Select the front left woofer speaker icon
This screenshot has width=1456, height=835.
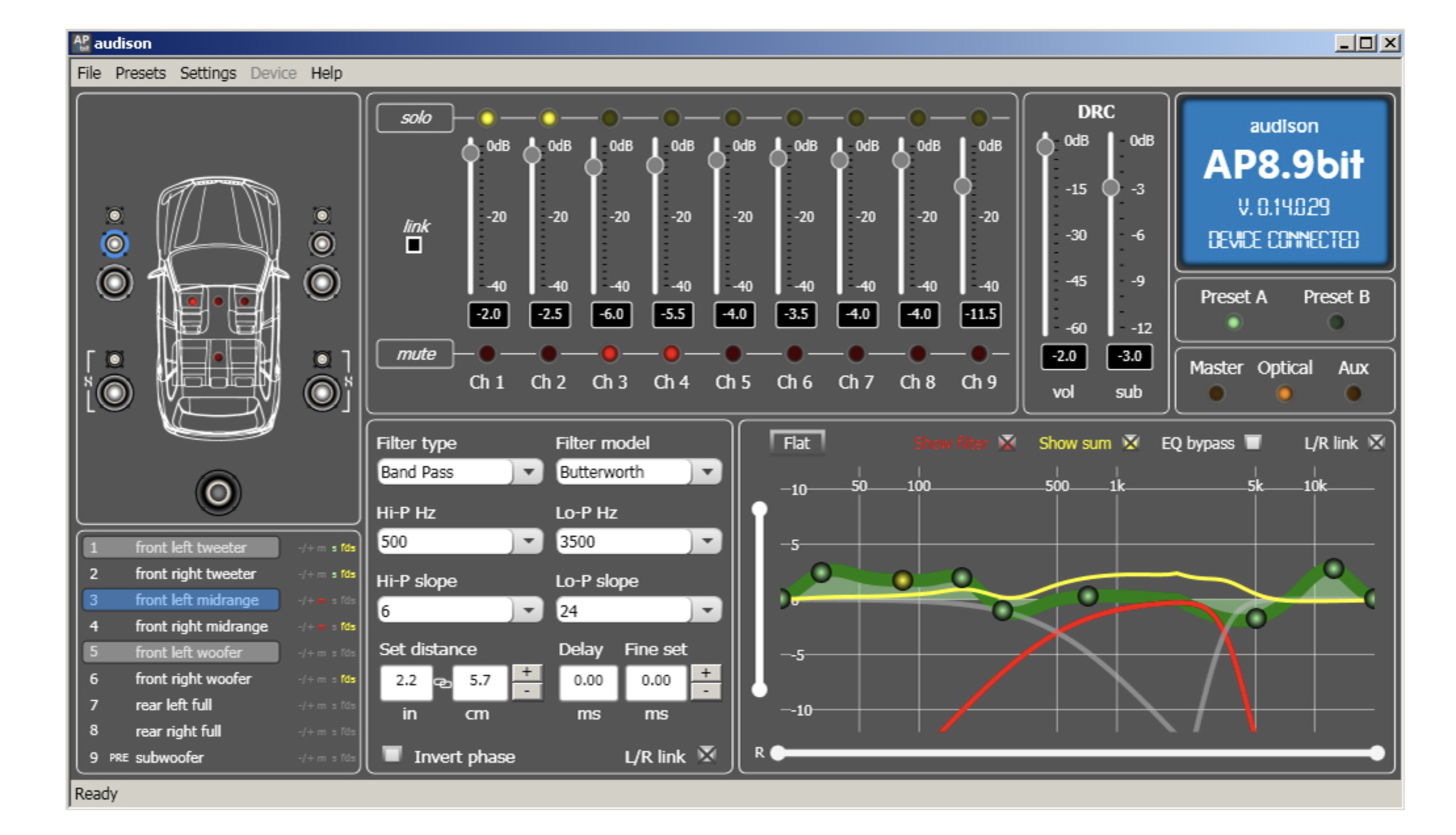[x=115, y=283]
